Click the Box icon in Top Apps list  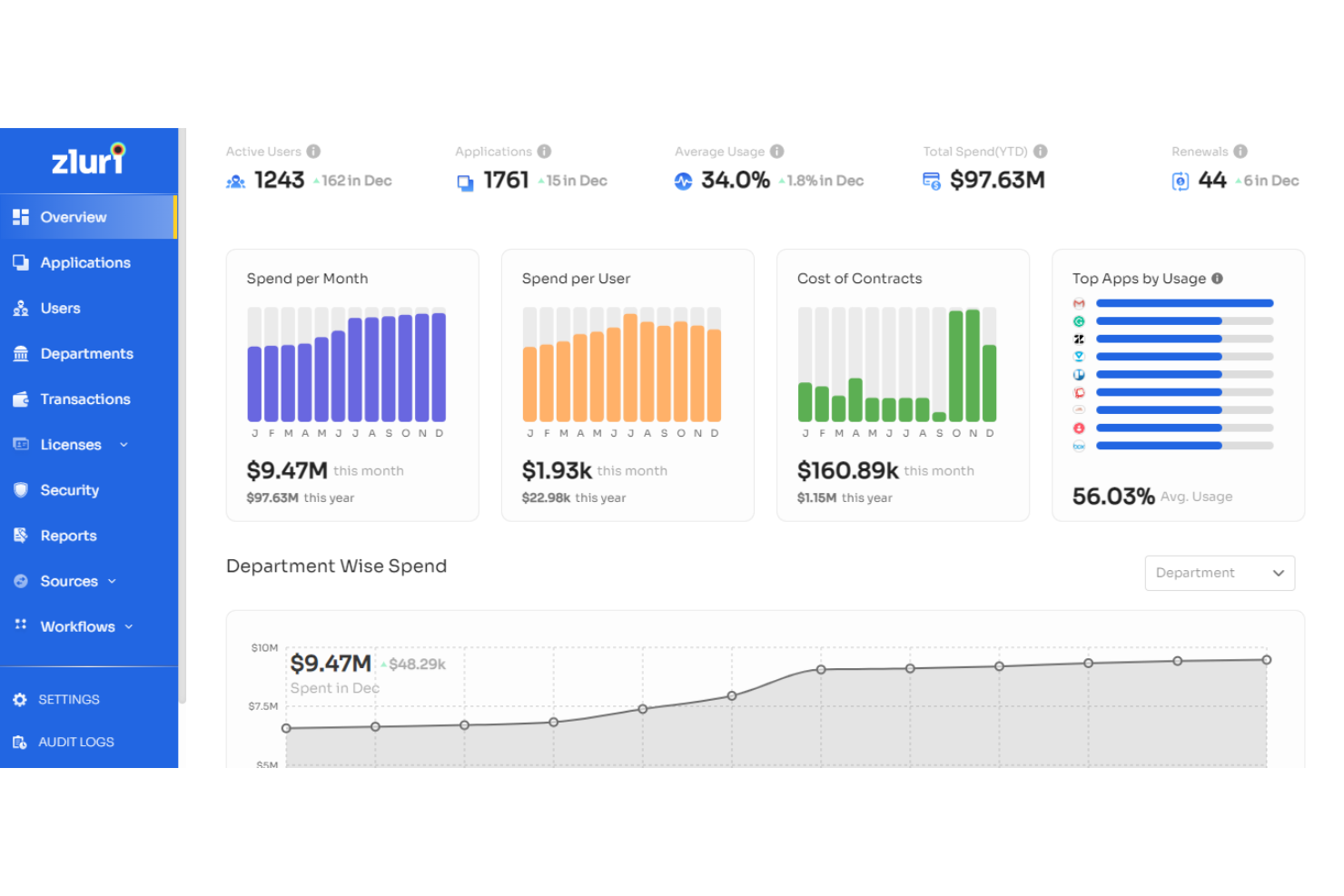1079,445
